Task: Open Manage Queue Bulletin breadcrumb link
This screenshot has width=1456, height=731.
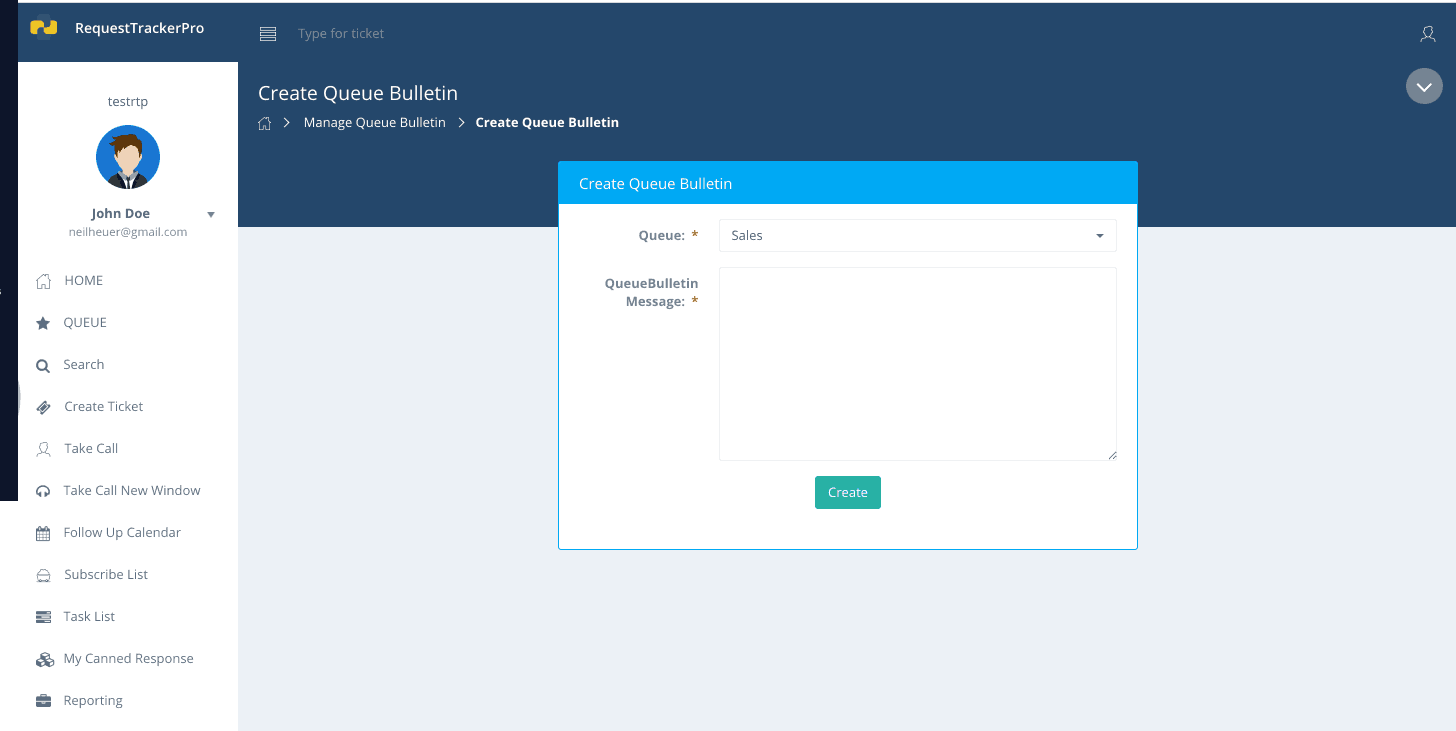Action: point(374,121)
